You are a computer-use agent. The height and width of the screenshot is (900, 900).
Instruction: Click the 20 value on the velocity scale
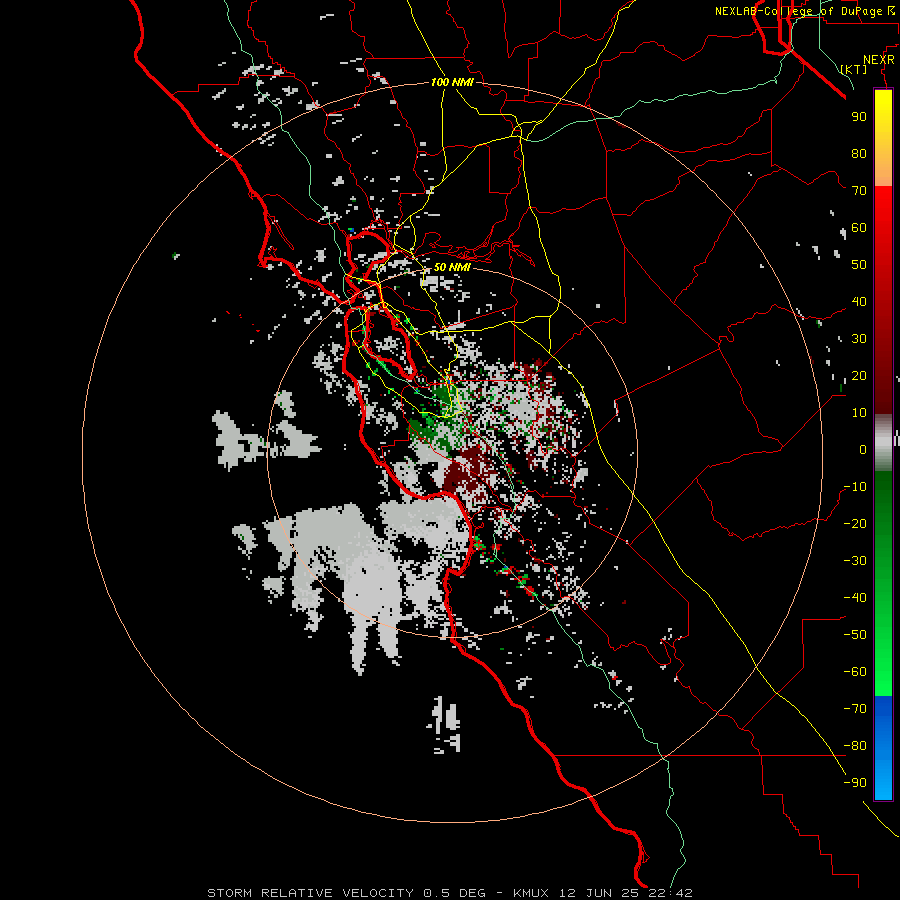click(859, 375)
